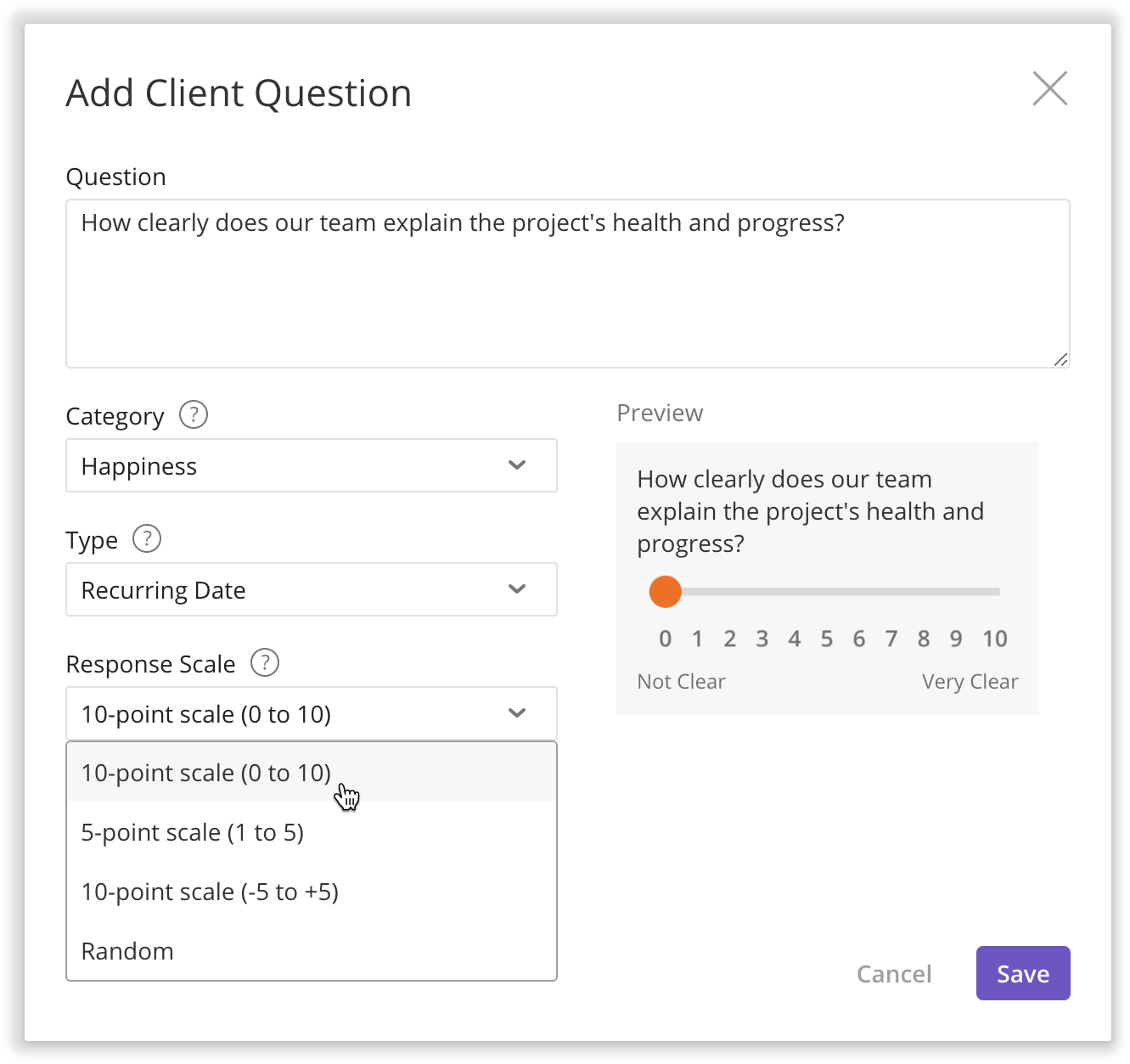Open the Type help tooltip
The image size is (1130, 1064).
tap(145, 538)
